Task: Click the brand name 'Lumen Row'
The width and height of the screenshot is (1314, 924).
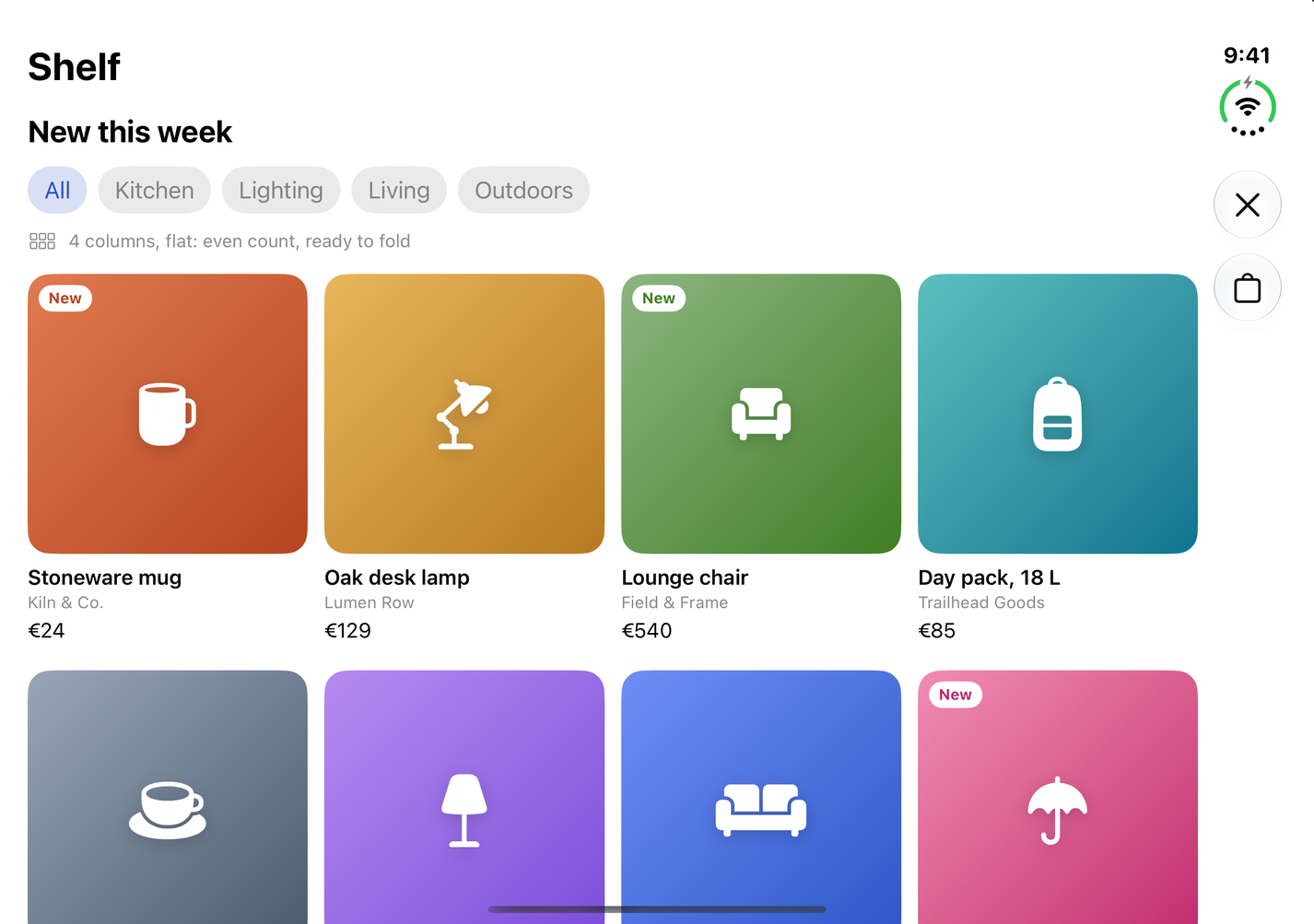Action: 370,602
